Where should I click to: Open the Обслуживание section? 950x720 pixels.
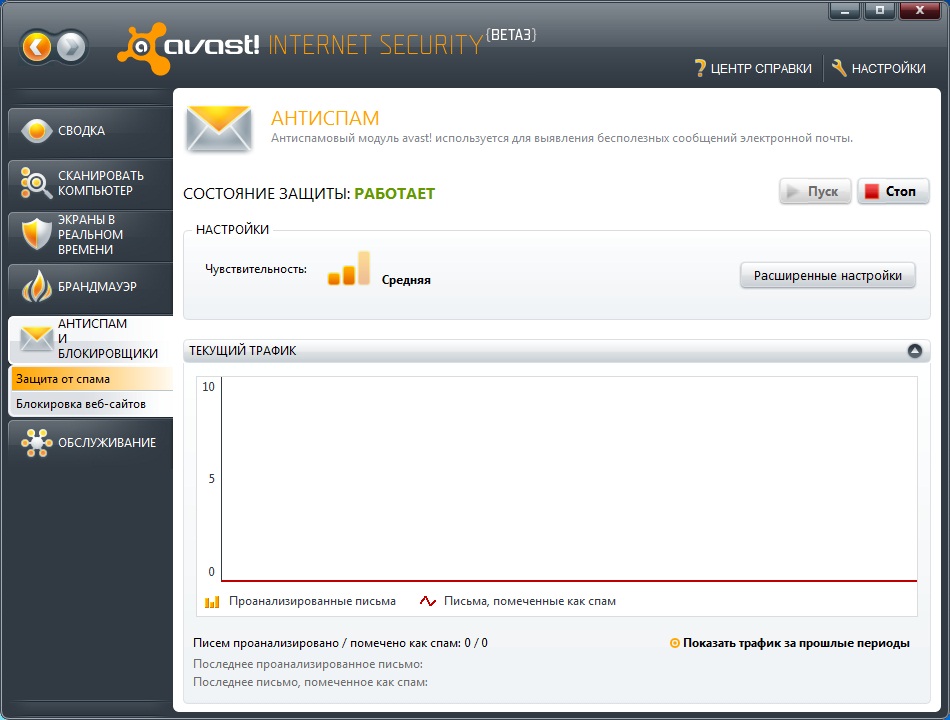[91, 442]
